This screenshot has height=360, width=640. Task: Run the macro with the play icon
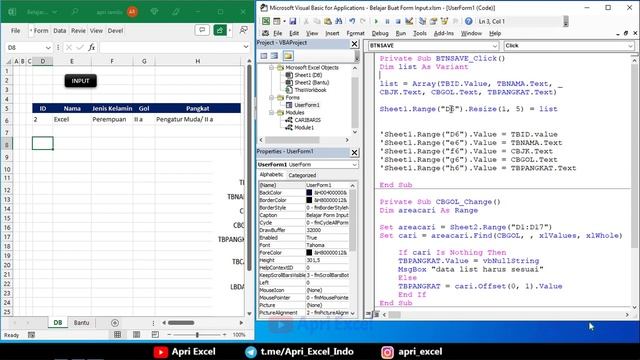coord(376,21)
